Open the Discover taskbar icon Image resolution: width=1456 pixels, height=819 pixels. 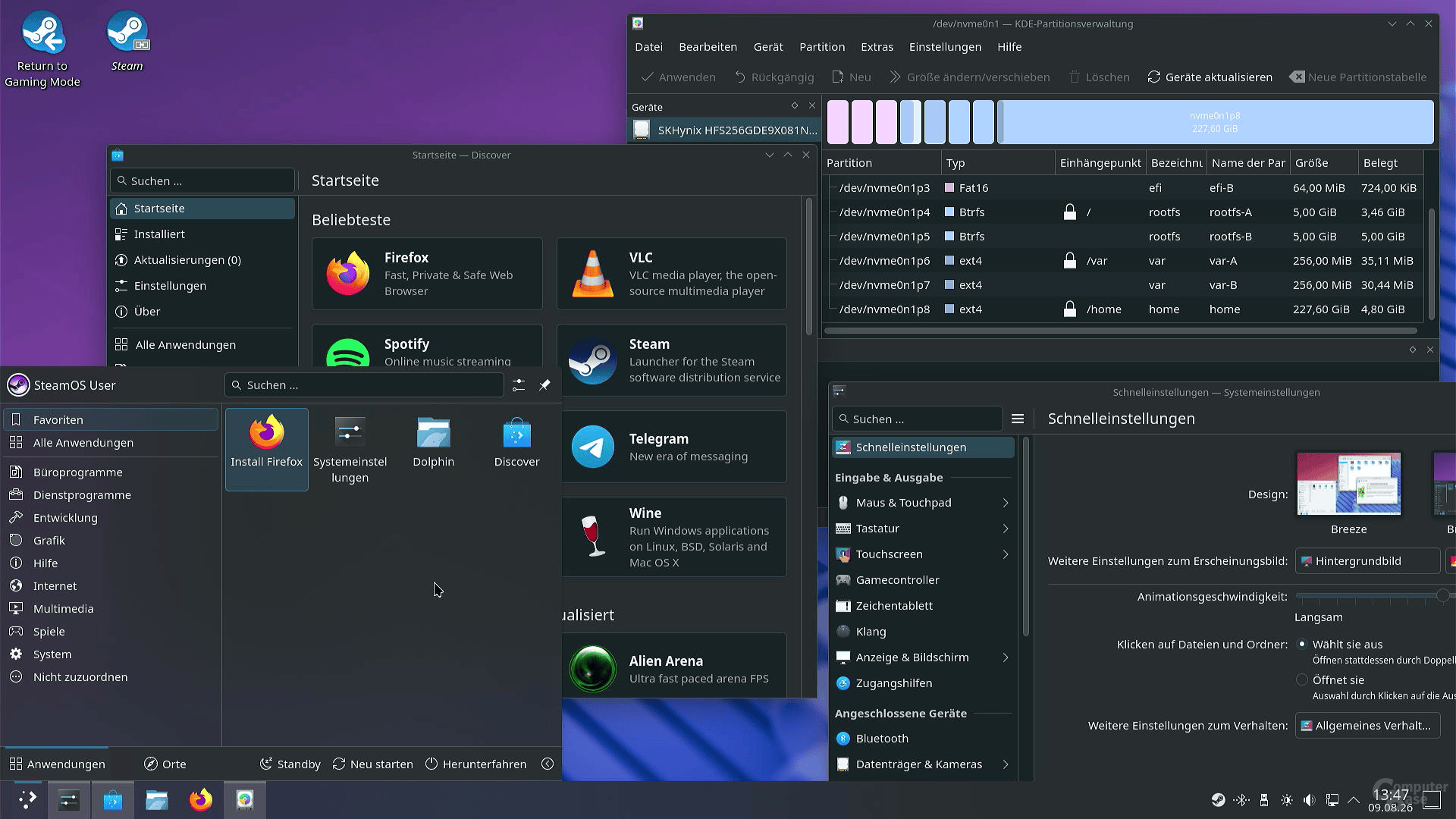pos(113,799)
